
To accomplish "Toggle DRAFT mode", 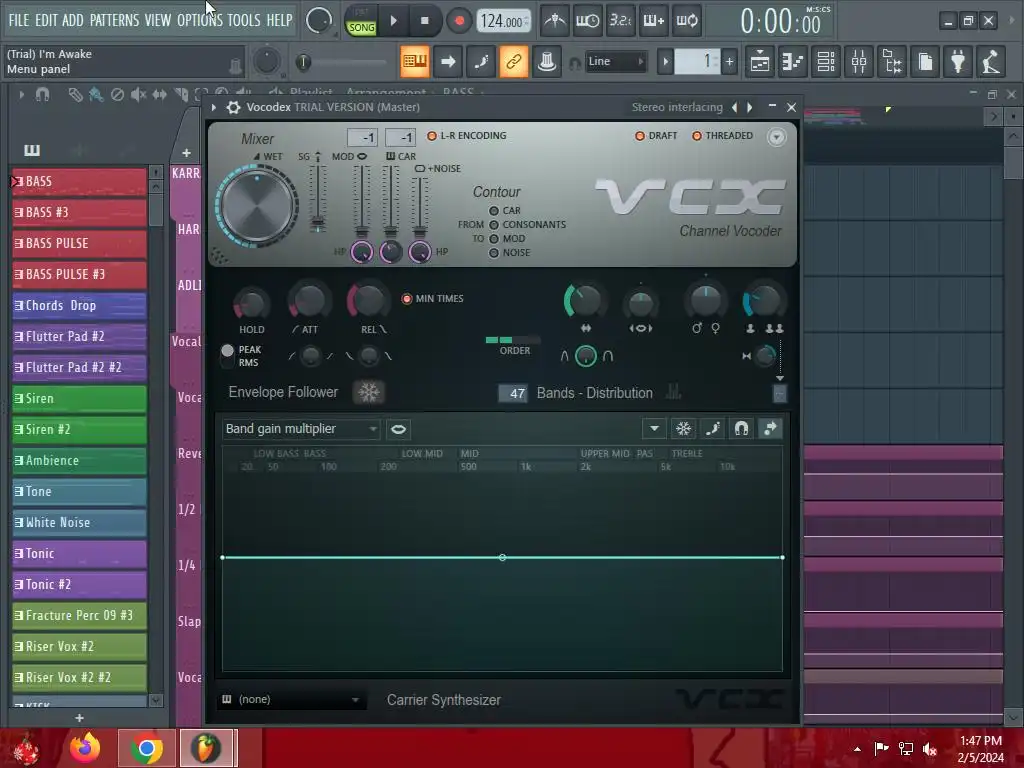I will 656,136.
